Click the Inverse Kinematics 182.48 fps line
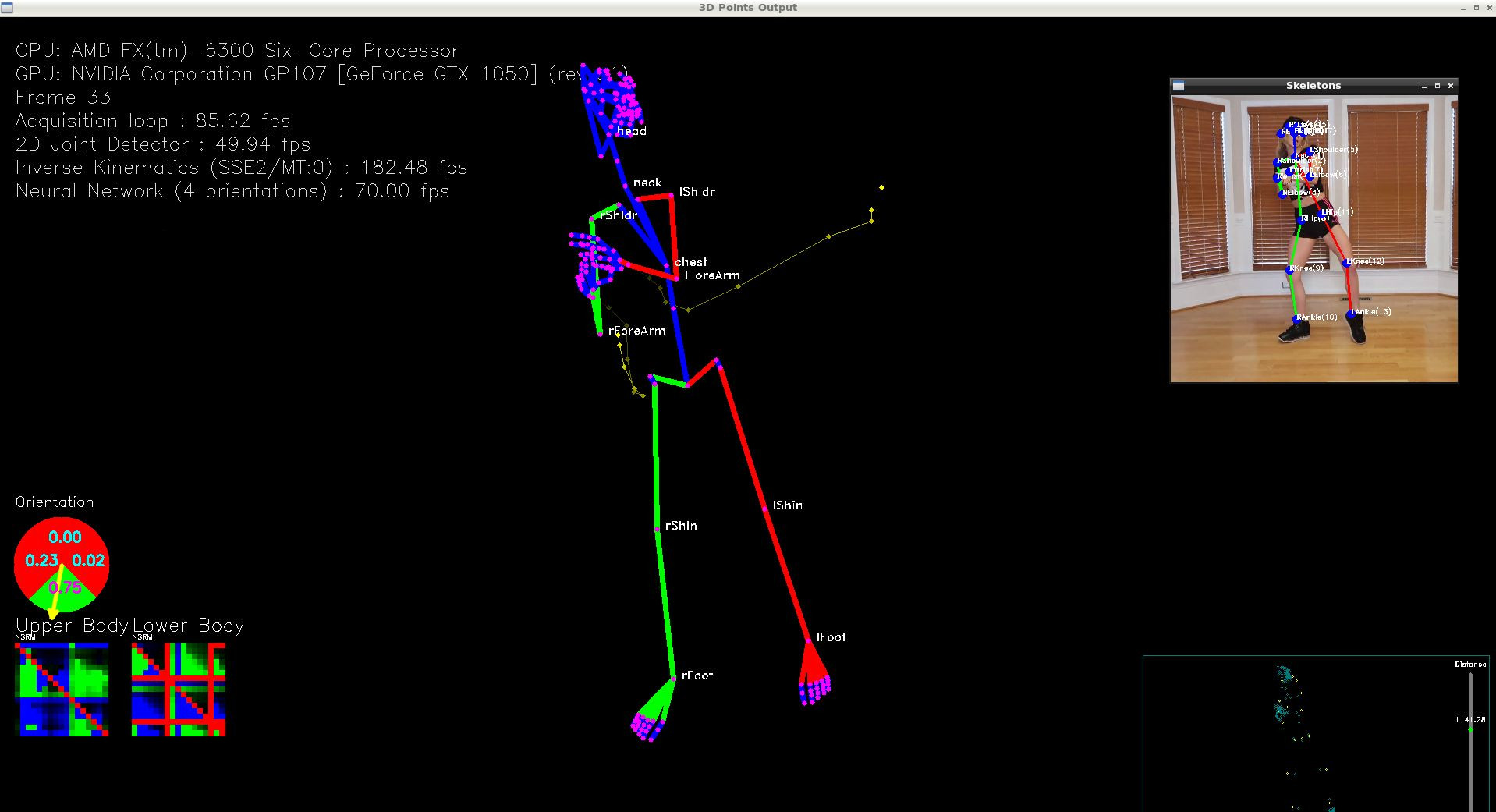The image size is (1496, 812). coord(242,168)
